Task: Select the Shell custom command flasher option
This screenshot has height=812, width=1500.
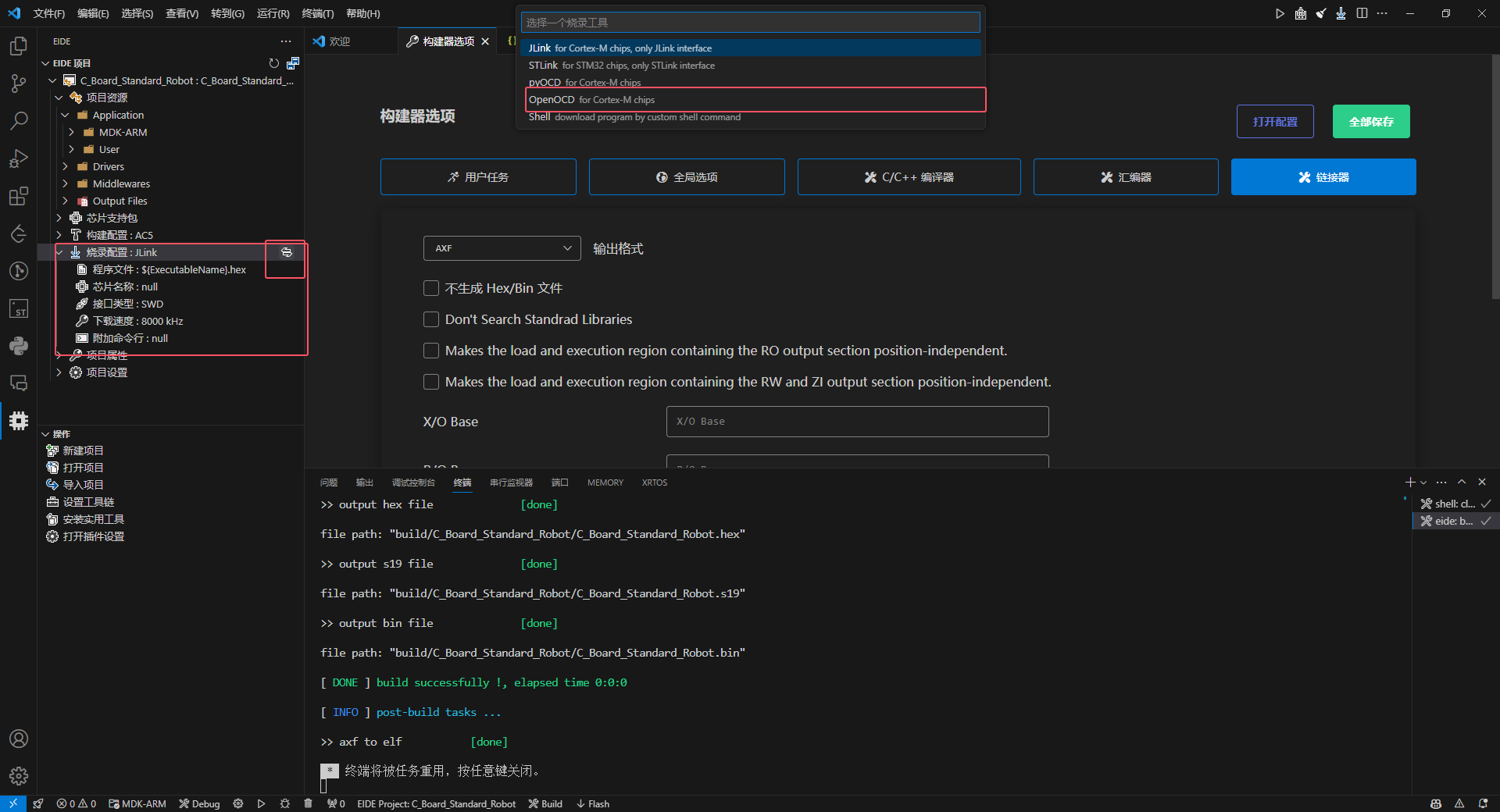Action: (750, 116)
